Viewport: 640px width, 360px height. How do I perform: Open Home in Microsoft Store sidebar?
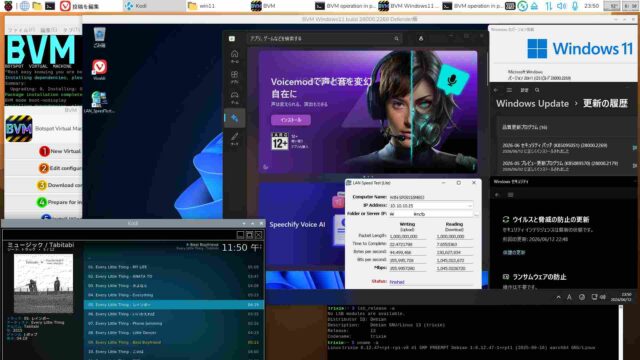click(235, 56)
